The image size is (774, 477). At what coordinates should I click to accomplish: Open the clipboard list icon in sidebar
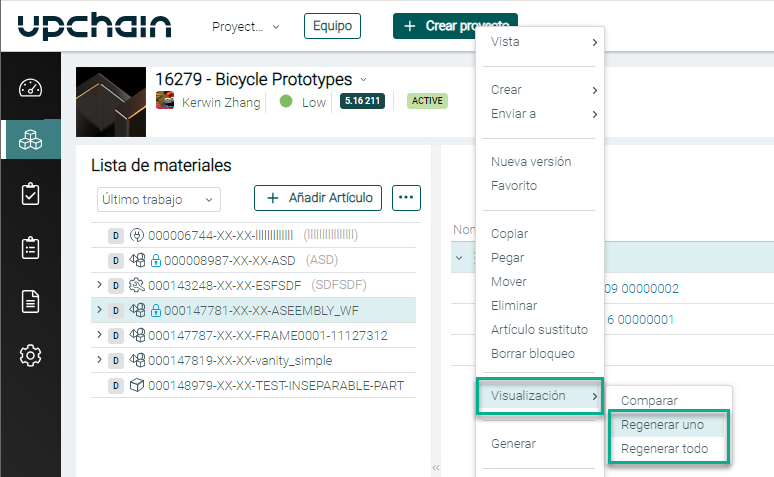[x=31, y=247]
